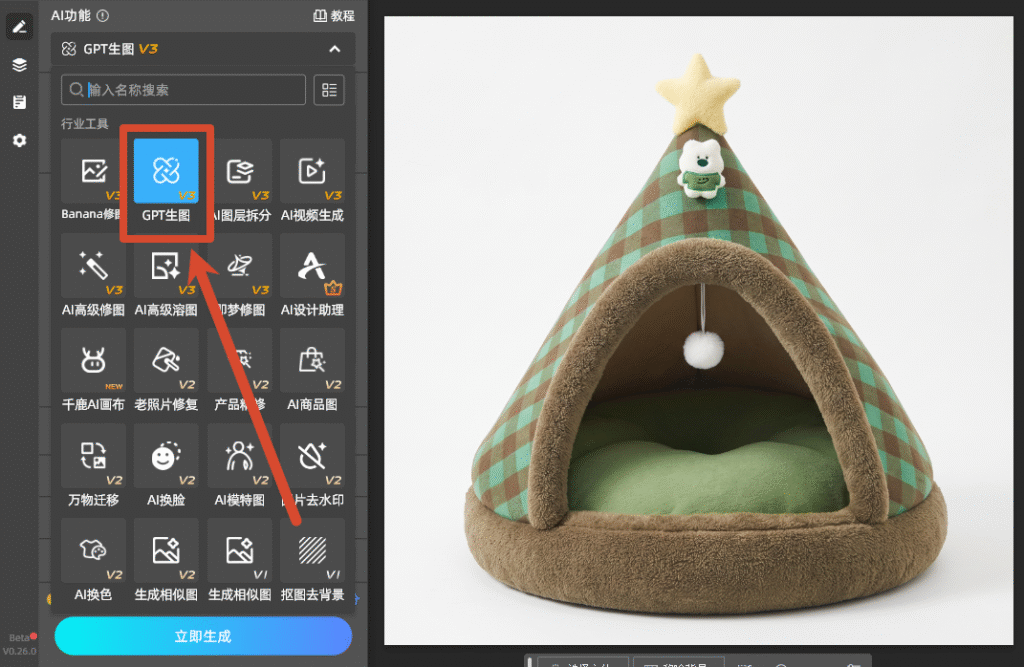Open the 教程 tutorial link
The width and height of the screenshot is (1024, 667).
click(334, 16)
